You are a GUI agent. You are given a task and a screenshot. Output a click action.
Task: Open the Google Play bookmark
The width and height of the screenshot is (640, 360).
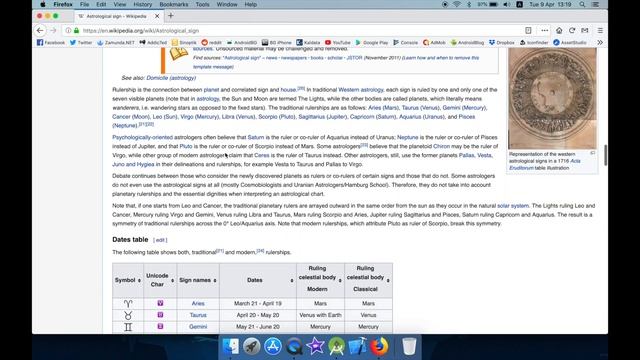[x=371, y=42]
